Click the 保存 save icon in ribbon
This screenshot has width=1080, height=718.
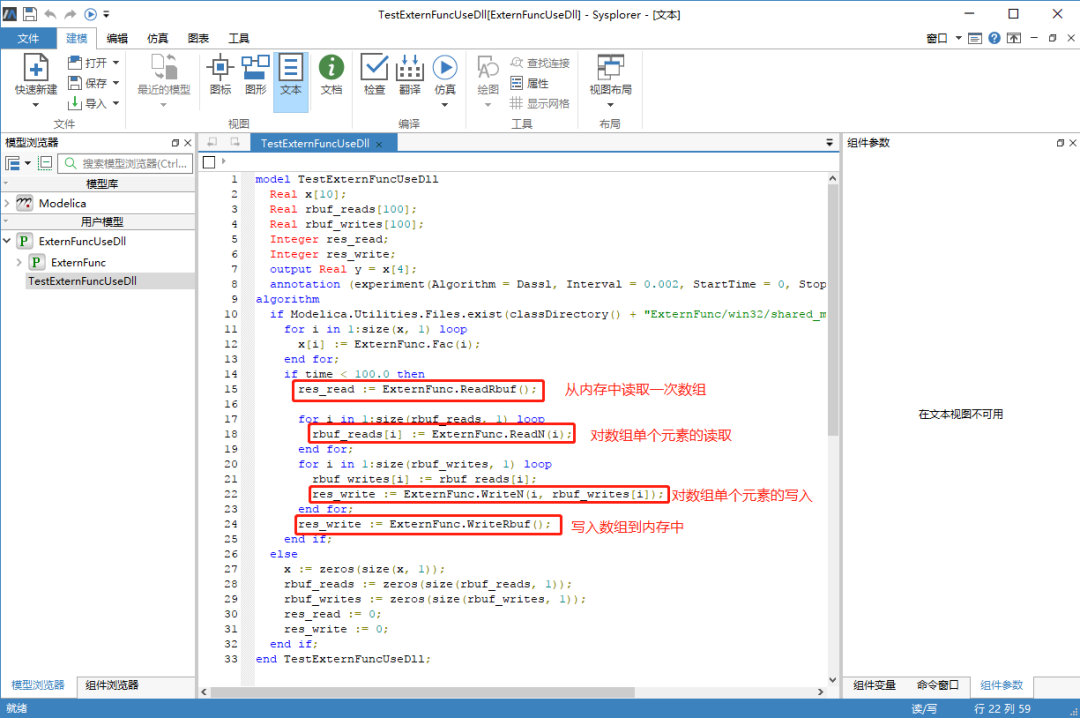pos(74,83)
